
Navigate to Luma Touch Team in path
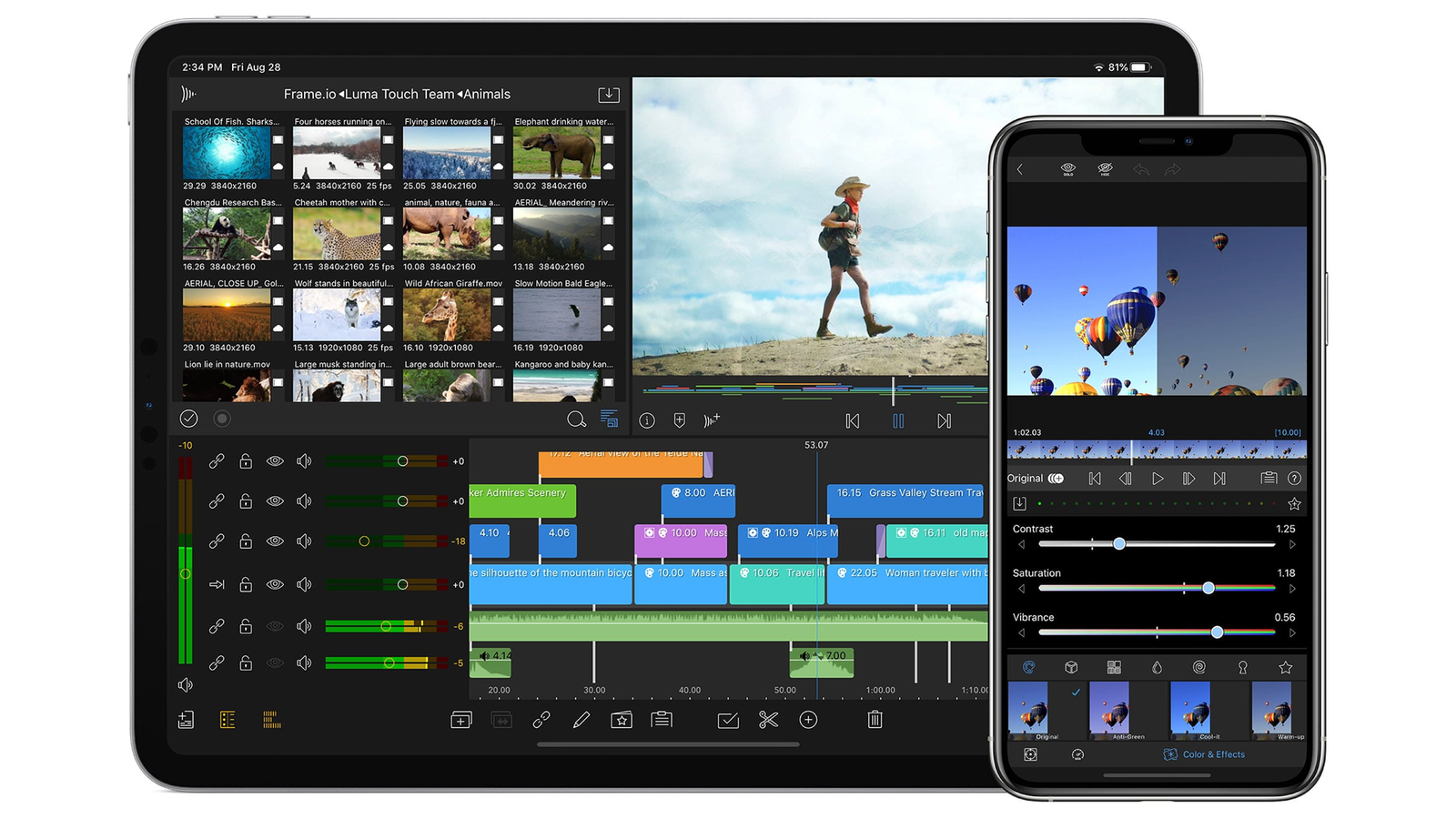coord(400,94)
